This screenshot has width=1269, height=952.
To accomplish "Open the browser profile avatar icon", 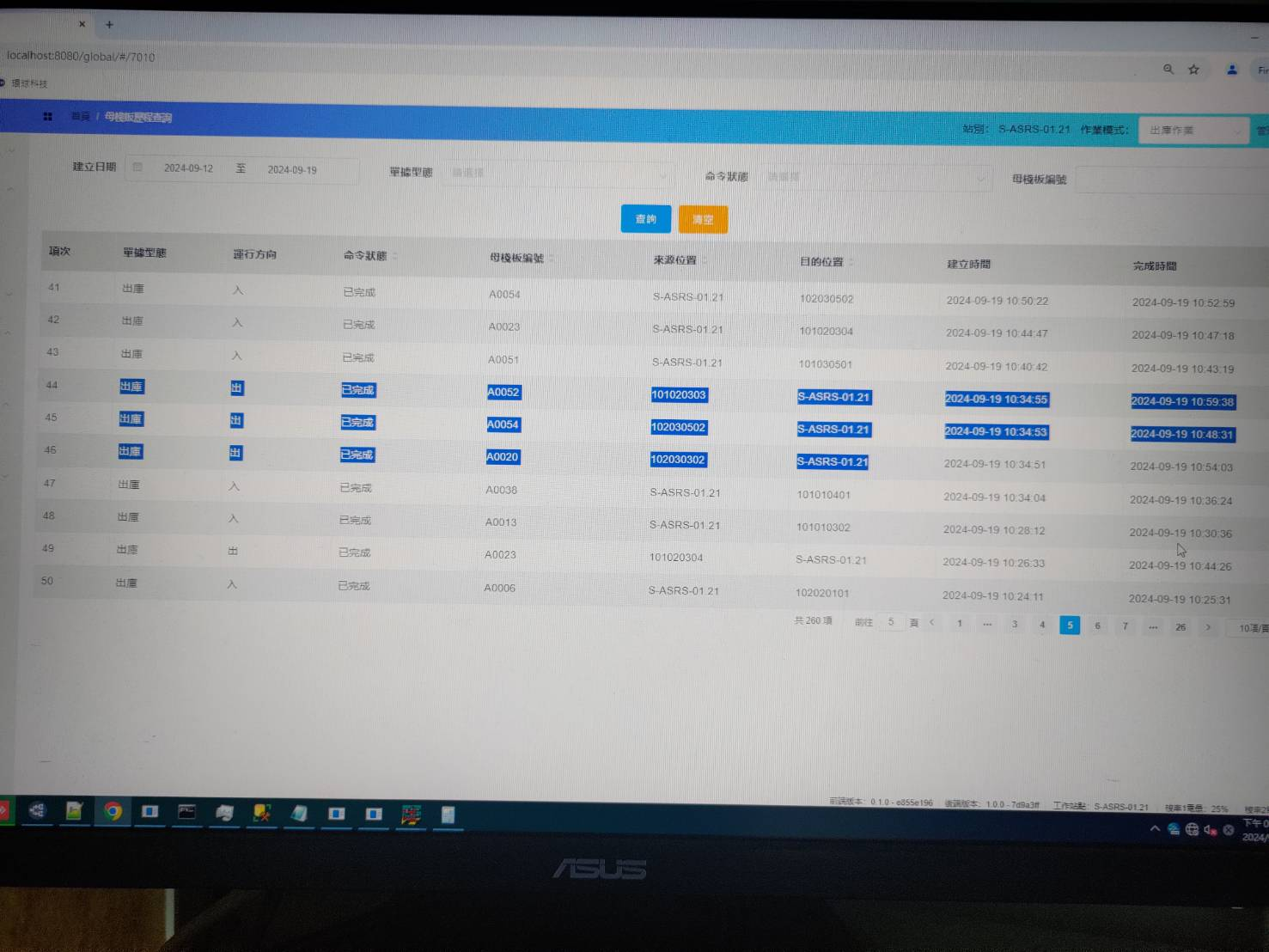I will [x=1232, y=70].
